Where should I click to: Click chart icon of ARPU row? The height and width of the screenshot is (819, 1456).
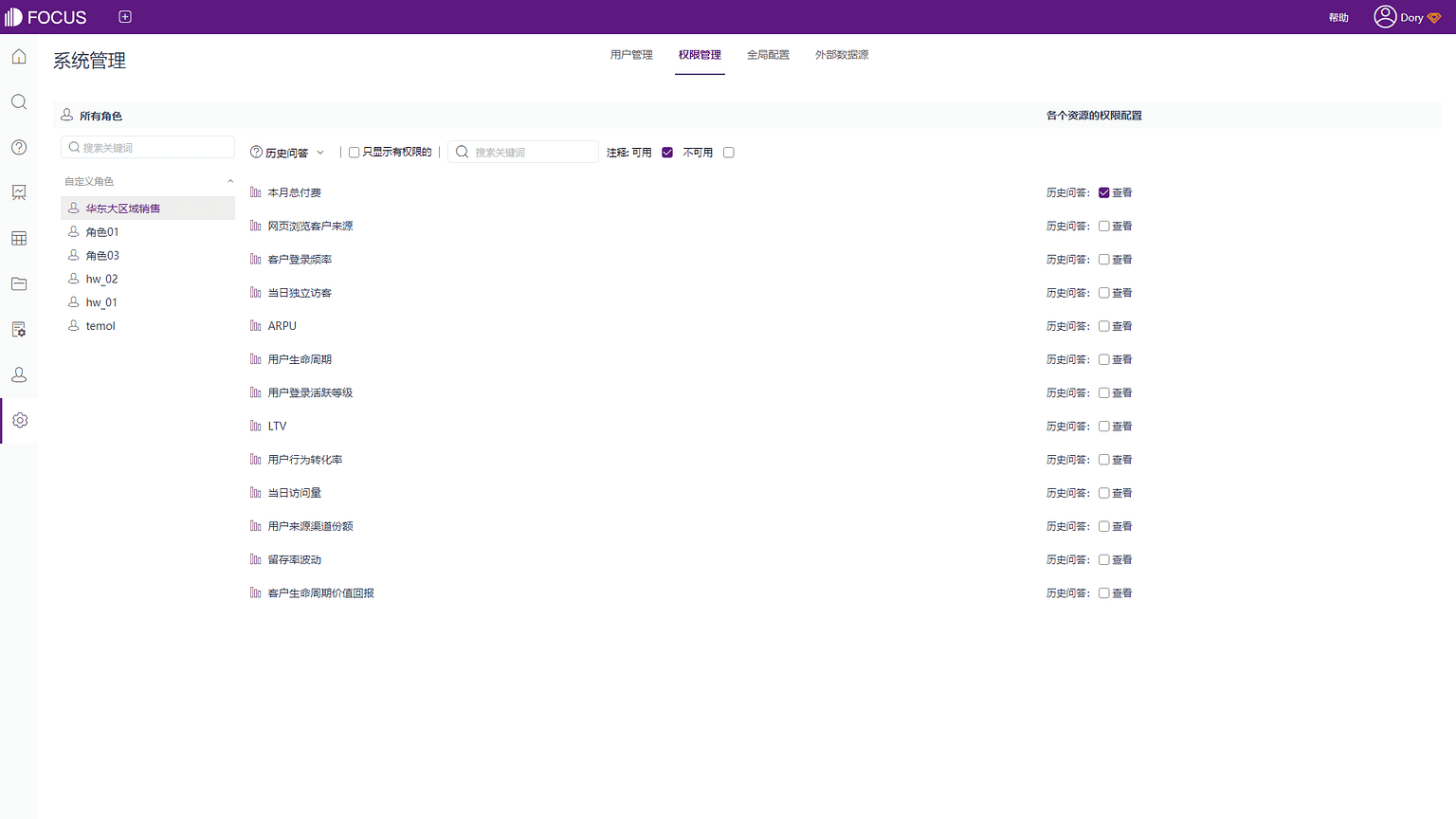[x=256, y=326]
